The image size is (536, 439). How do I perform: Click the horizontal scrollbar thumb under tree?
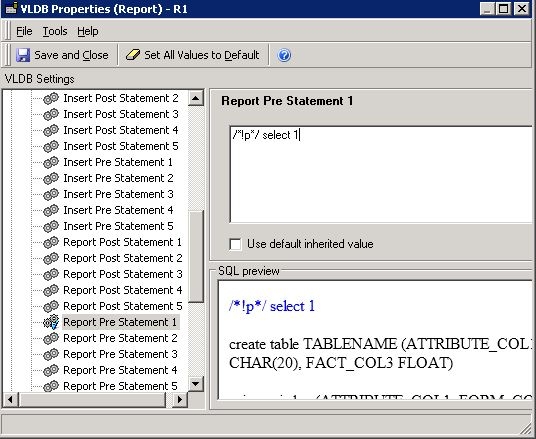[x=92, y=399]
